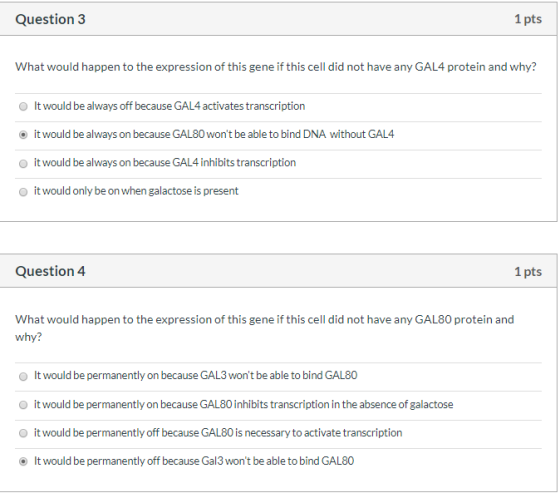Image resolution: width=560 pixels, height=493 pixels.
Task: Select 'always off because GAL4 activates transcription' radio
Action: 23,106
